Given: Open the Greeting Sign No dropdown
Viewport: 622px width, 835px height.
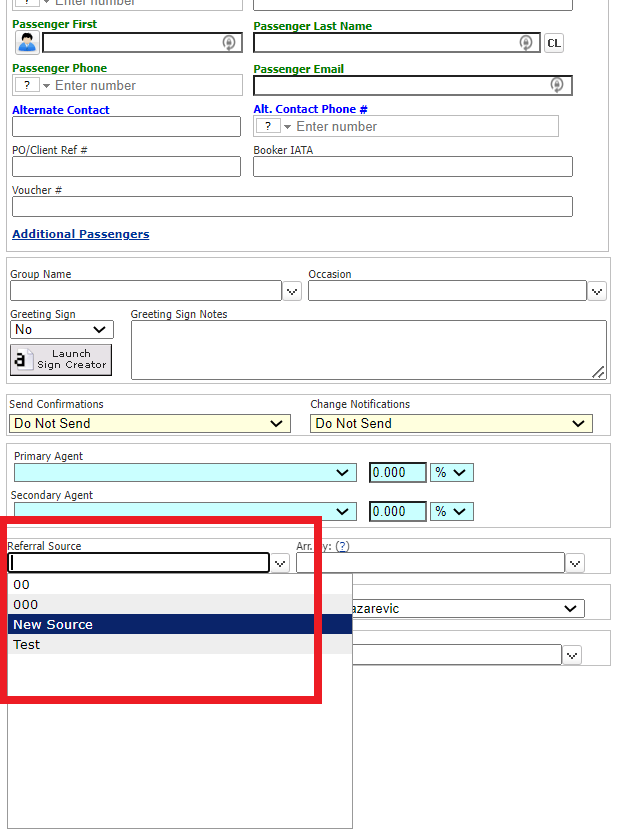Looking at the screenshot, I should [x=61, y=330].
